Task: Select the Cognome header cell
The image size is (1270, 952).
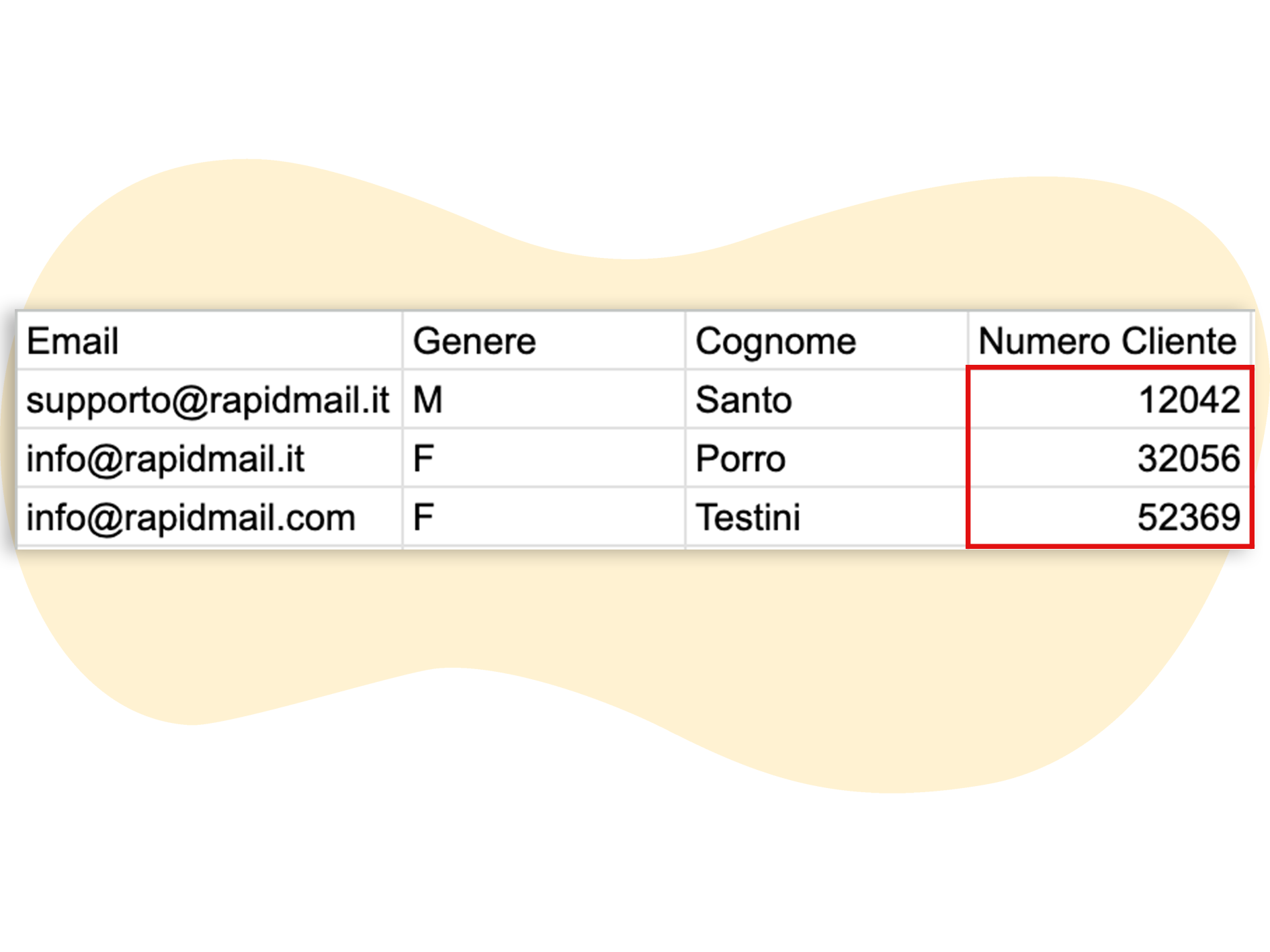Action: click(825, 341)
